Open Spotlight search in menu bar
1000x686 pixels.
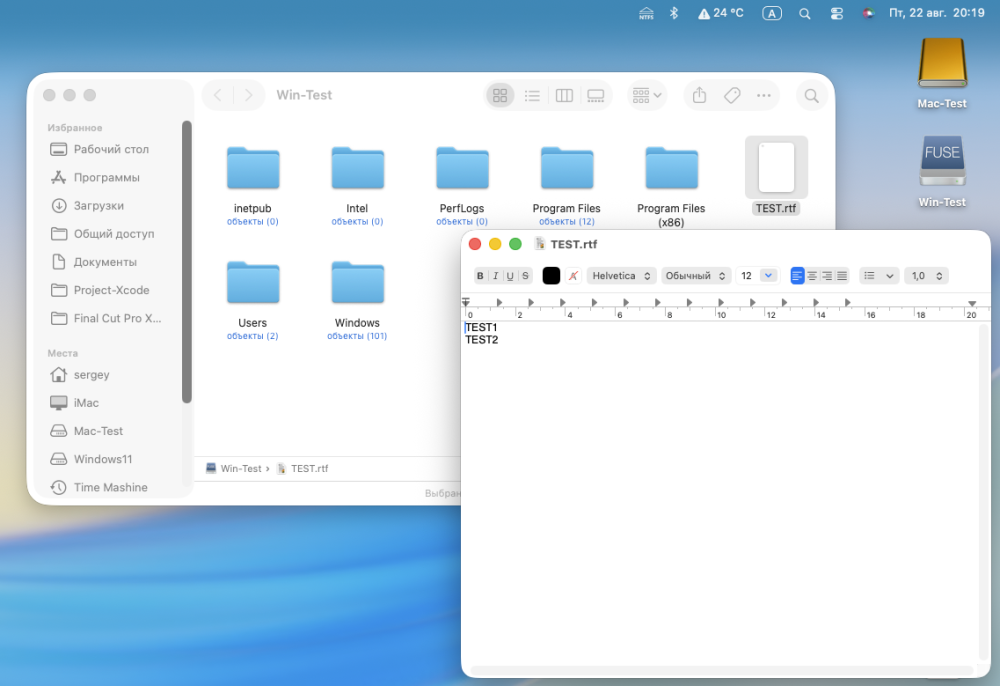click(x=805, y=13)
